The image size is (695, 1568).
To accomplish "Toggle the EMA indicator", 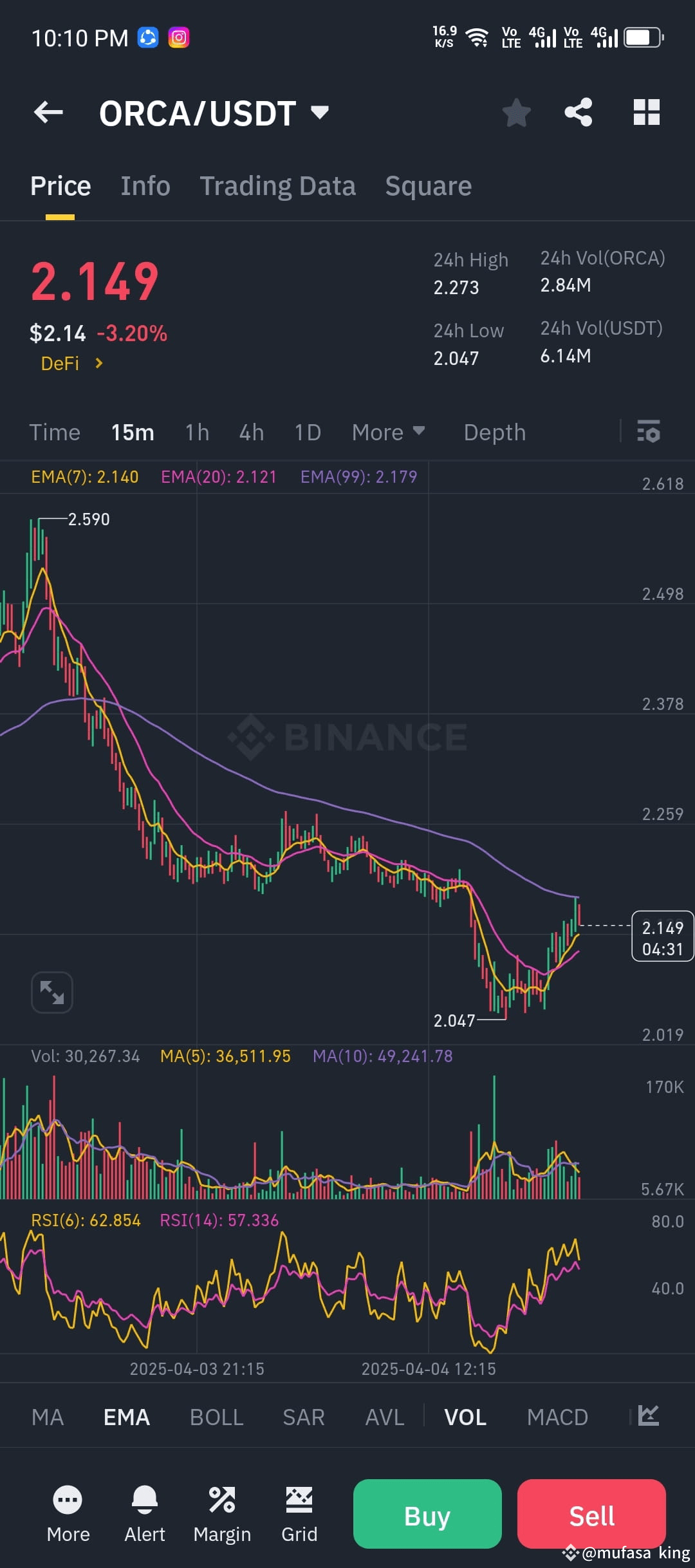I will coord(127,1417).
